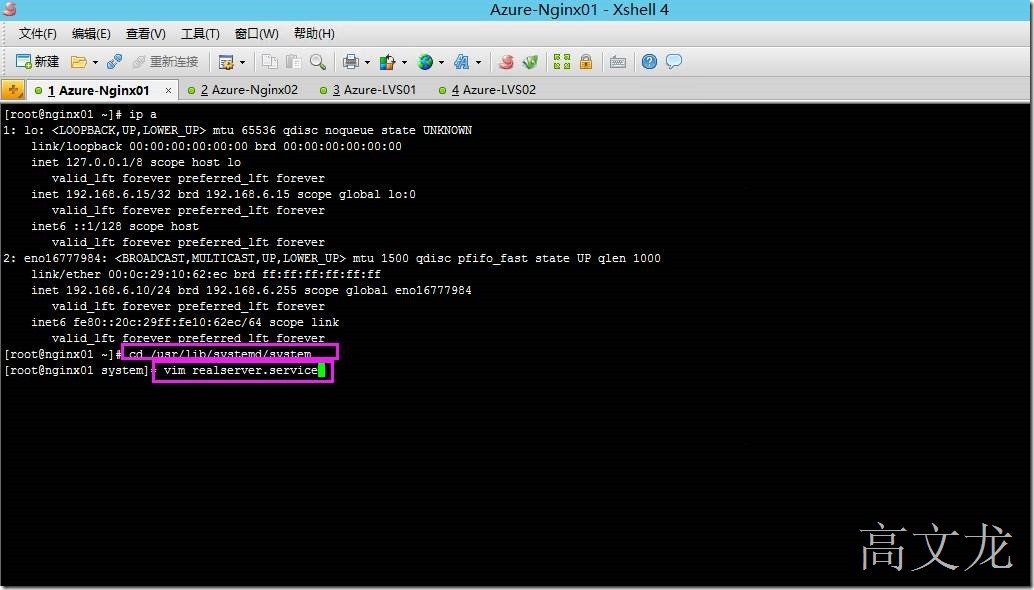
Task: Click the find magnifier icon
Action: tap(318, 62)
